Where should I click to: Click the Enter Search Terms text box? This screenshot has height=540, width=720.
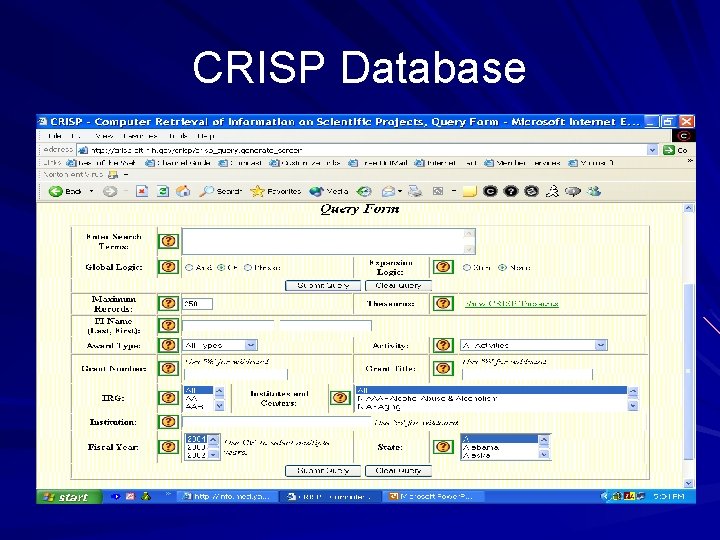point(328,241)
